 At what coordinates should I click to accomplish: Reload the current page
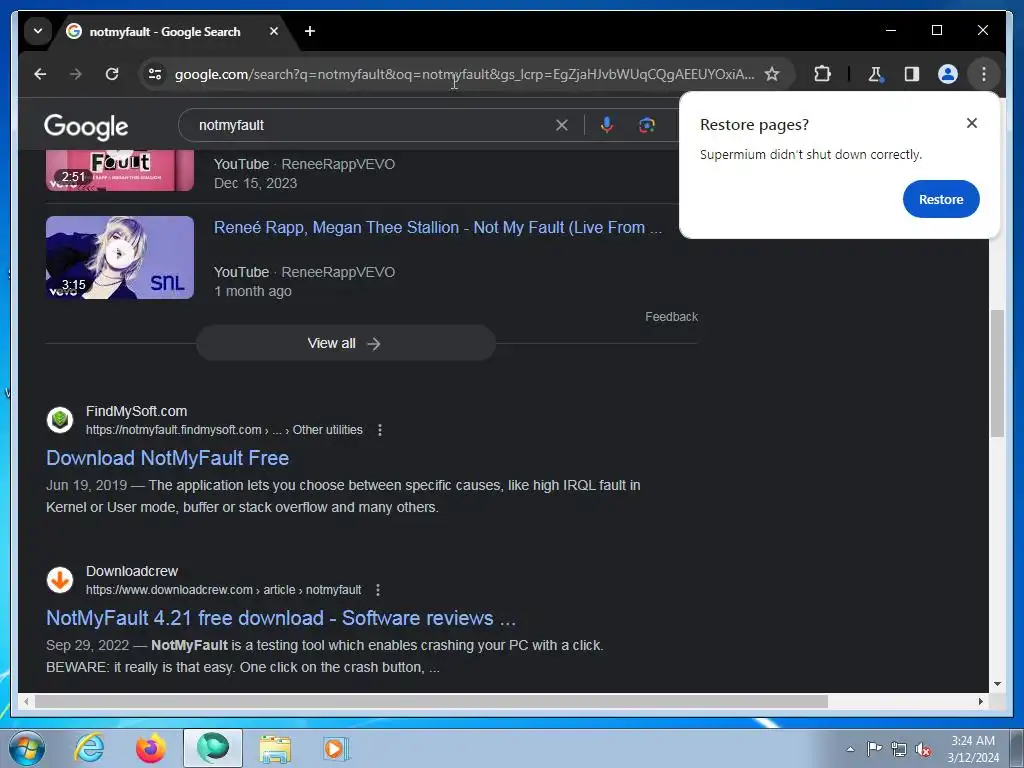[x=112, y=74]
